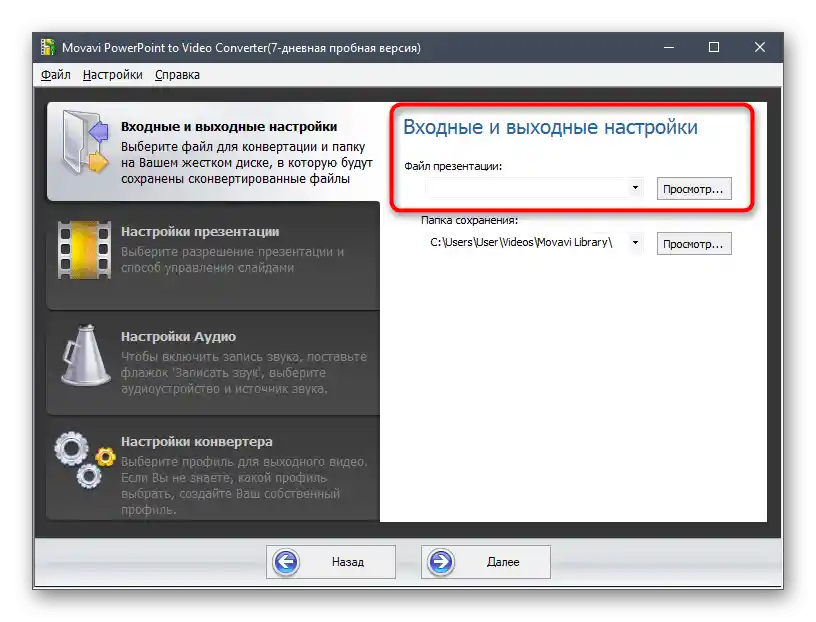Image resolution: width=816 pixels, height=622 pixels.
Task: Open the Настройки menu
Action: pos(112,75)
